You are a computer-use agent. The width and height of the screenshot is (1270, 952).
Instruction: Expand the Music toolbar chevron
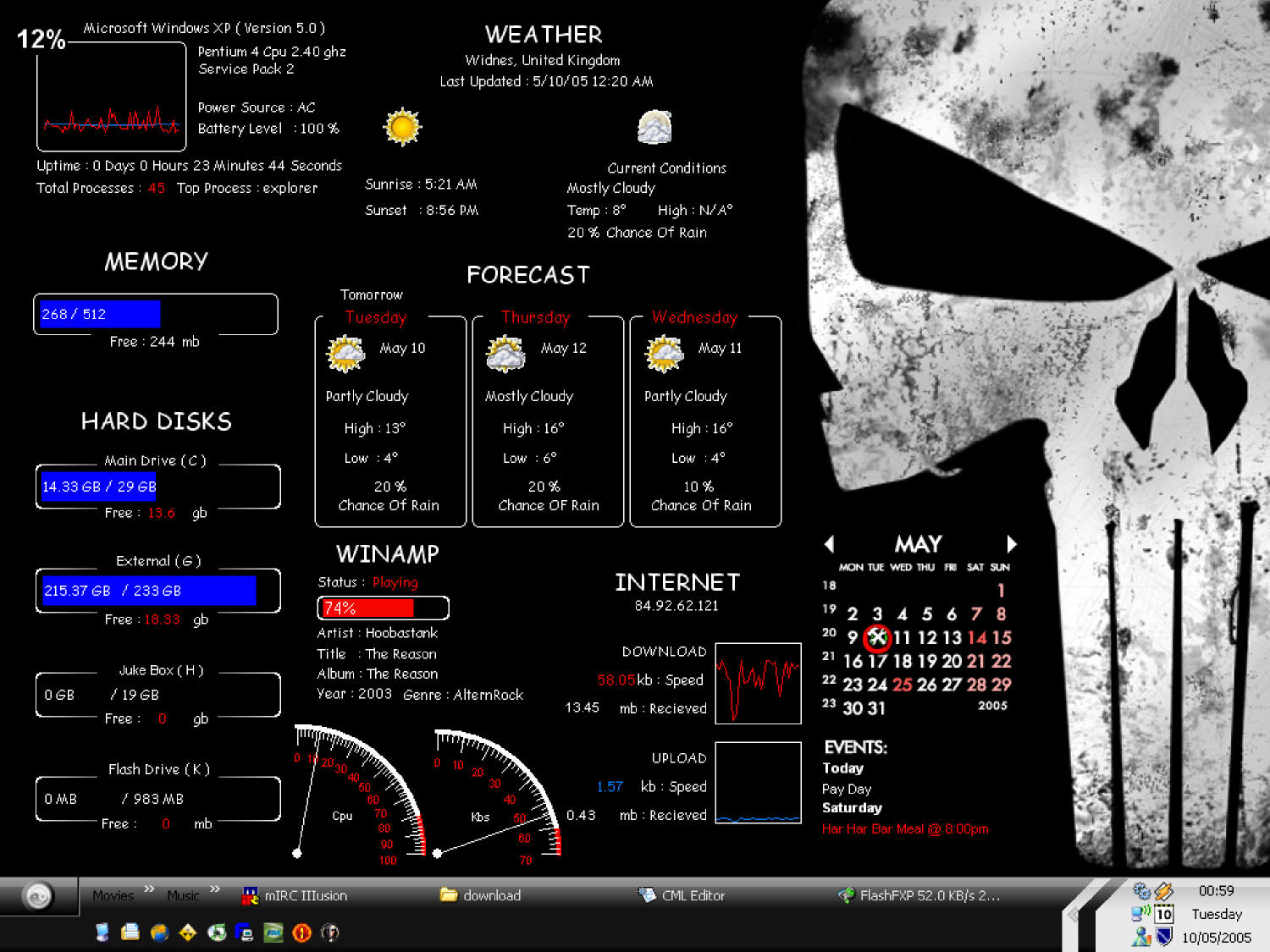215,889
